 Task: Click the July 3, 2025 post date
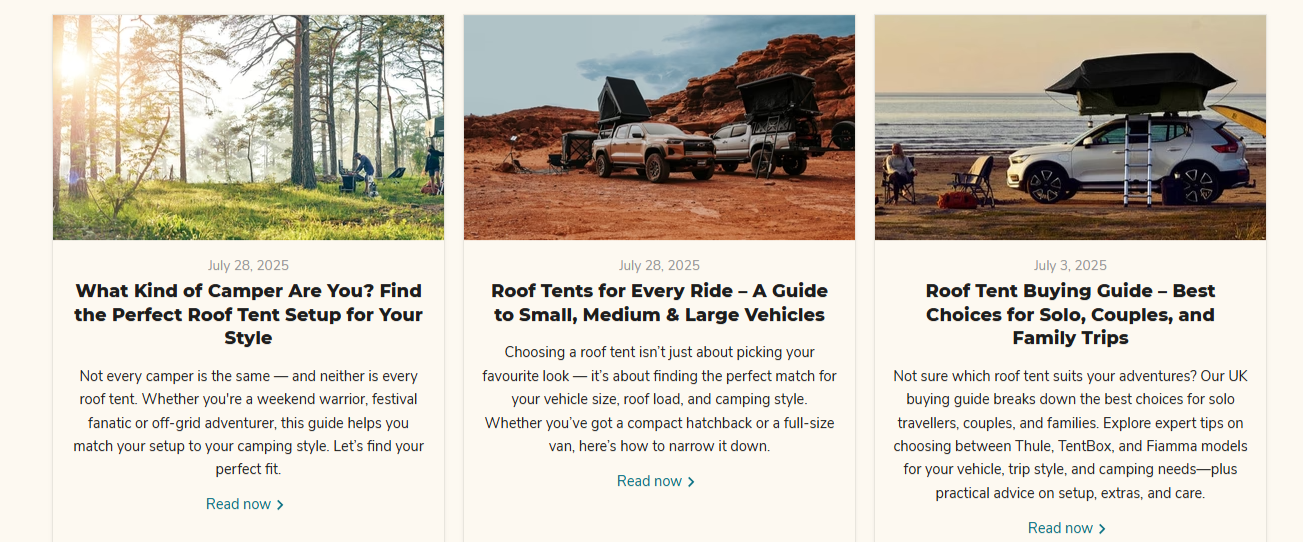(x=1070, y=265)
